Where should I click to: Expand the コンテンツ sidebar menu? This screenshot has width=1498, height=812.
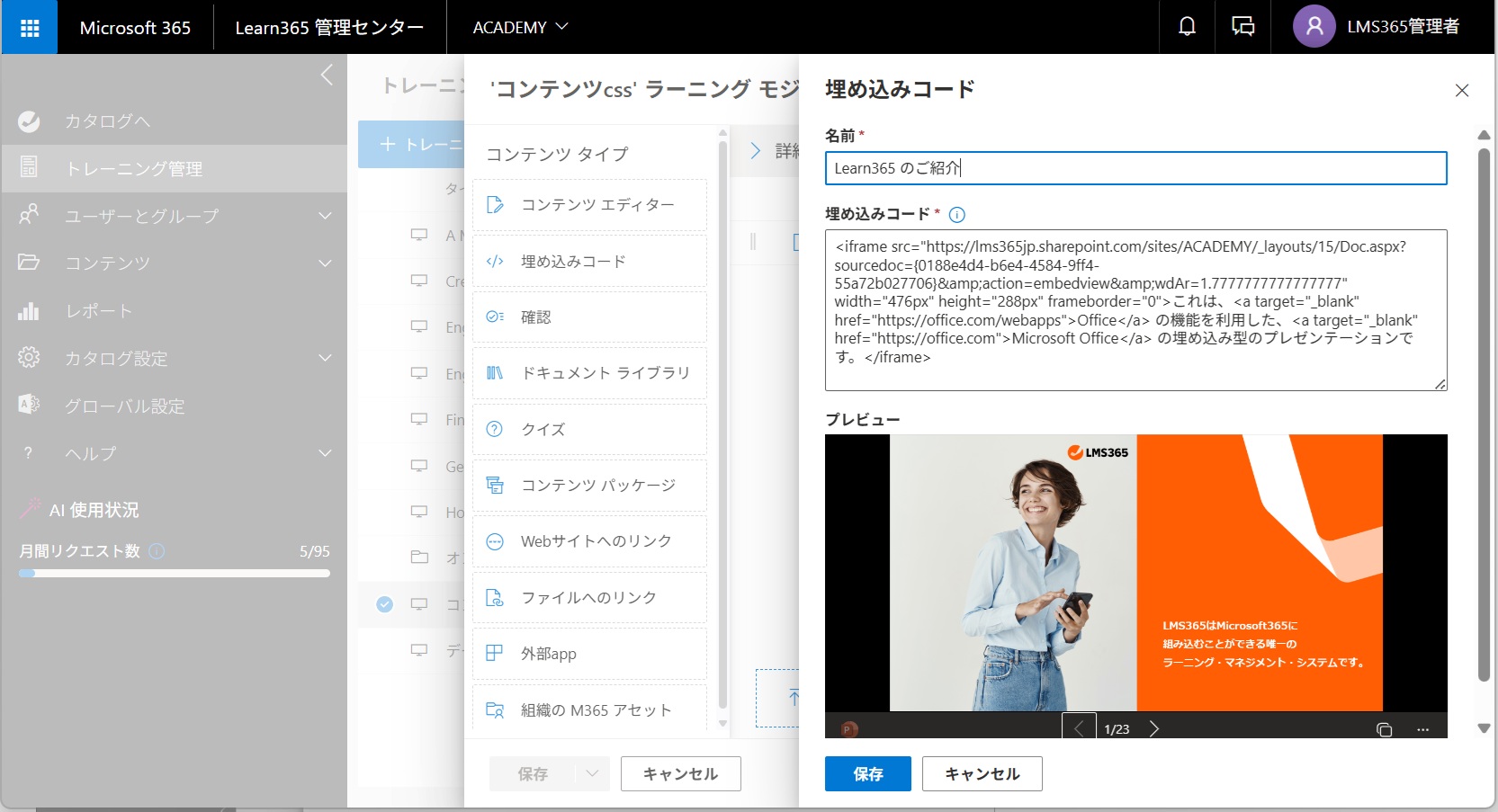click(326, 263)
